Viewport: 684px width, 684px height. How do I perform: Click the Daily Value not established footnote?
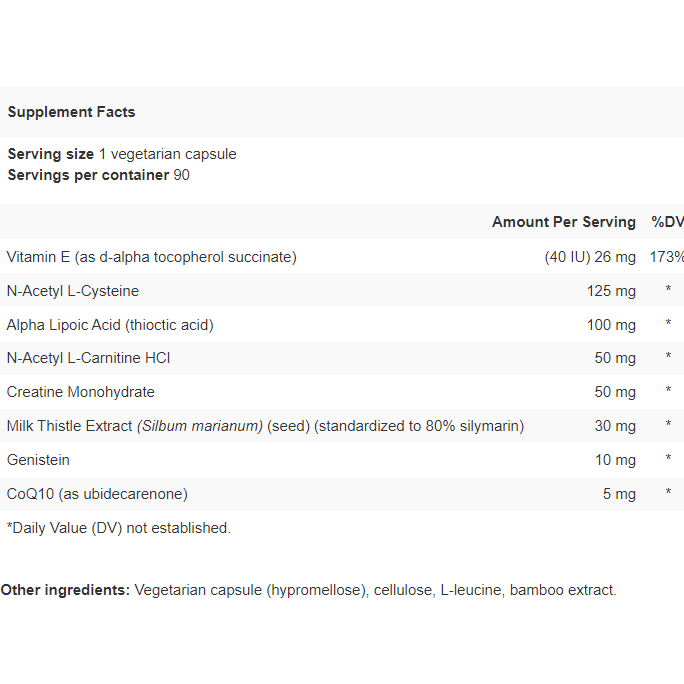point(119,528)
